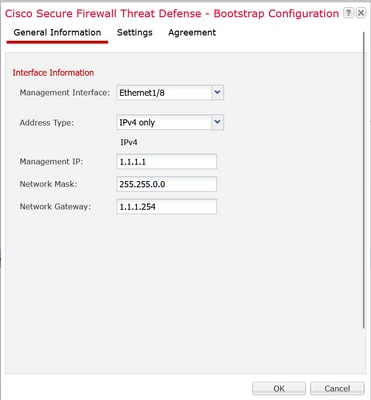The width and height of the screenshot is (371, 400).
Task: Edit the Network Mask field
Action: pyautogui.click(x=167, y=184)
